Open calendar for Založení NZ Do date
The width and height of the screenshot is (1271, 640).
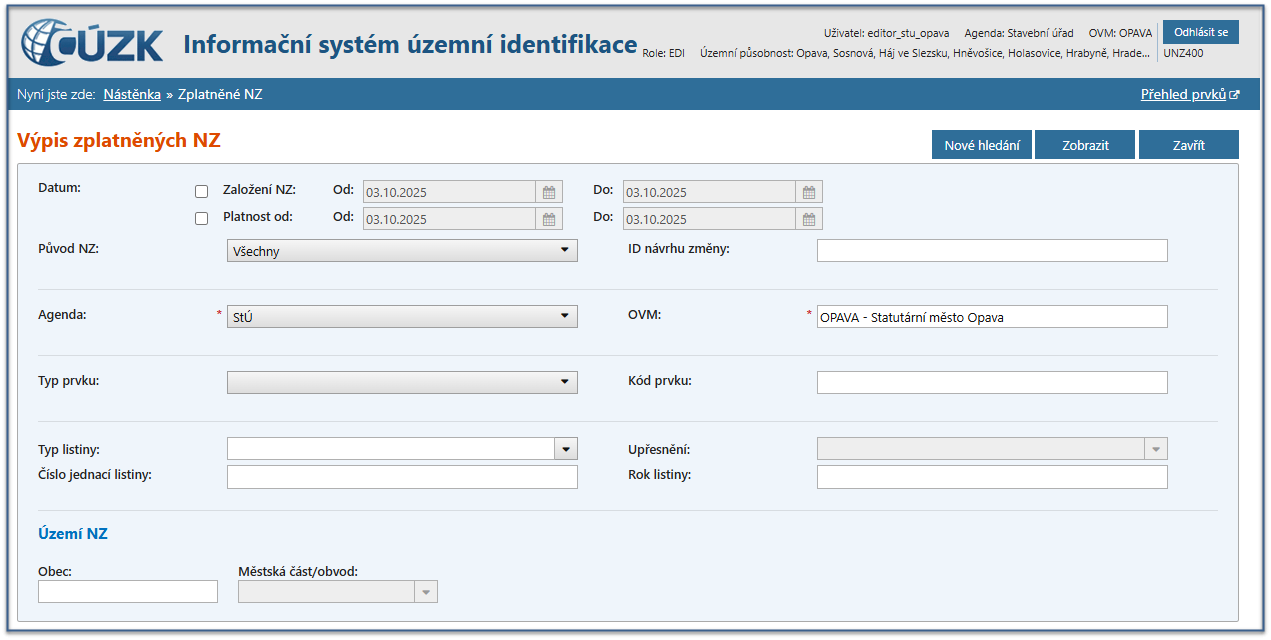[x=809, y=192]
